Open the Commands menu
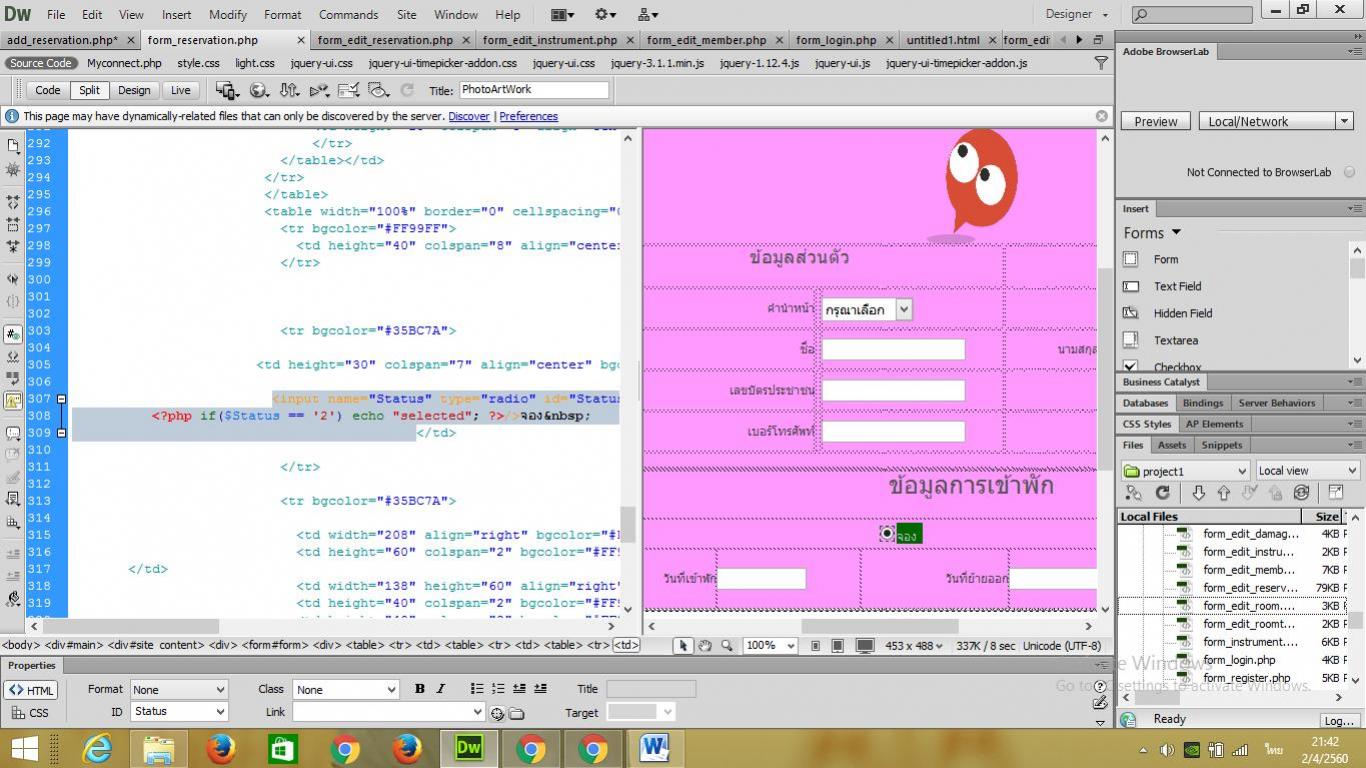 click(x=348, y=14)
